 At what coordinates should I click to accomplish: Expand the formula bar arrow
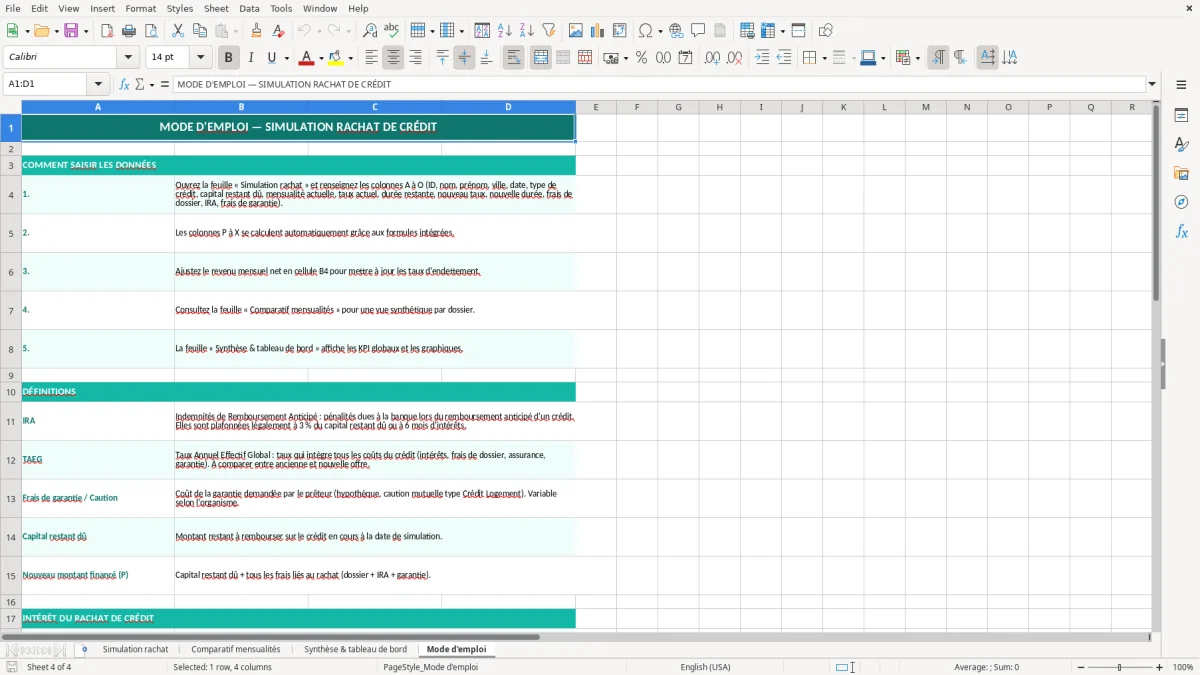tap(1152, 85)
